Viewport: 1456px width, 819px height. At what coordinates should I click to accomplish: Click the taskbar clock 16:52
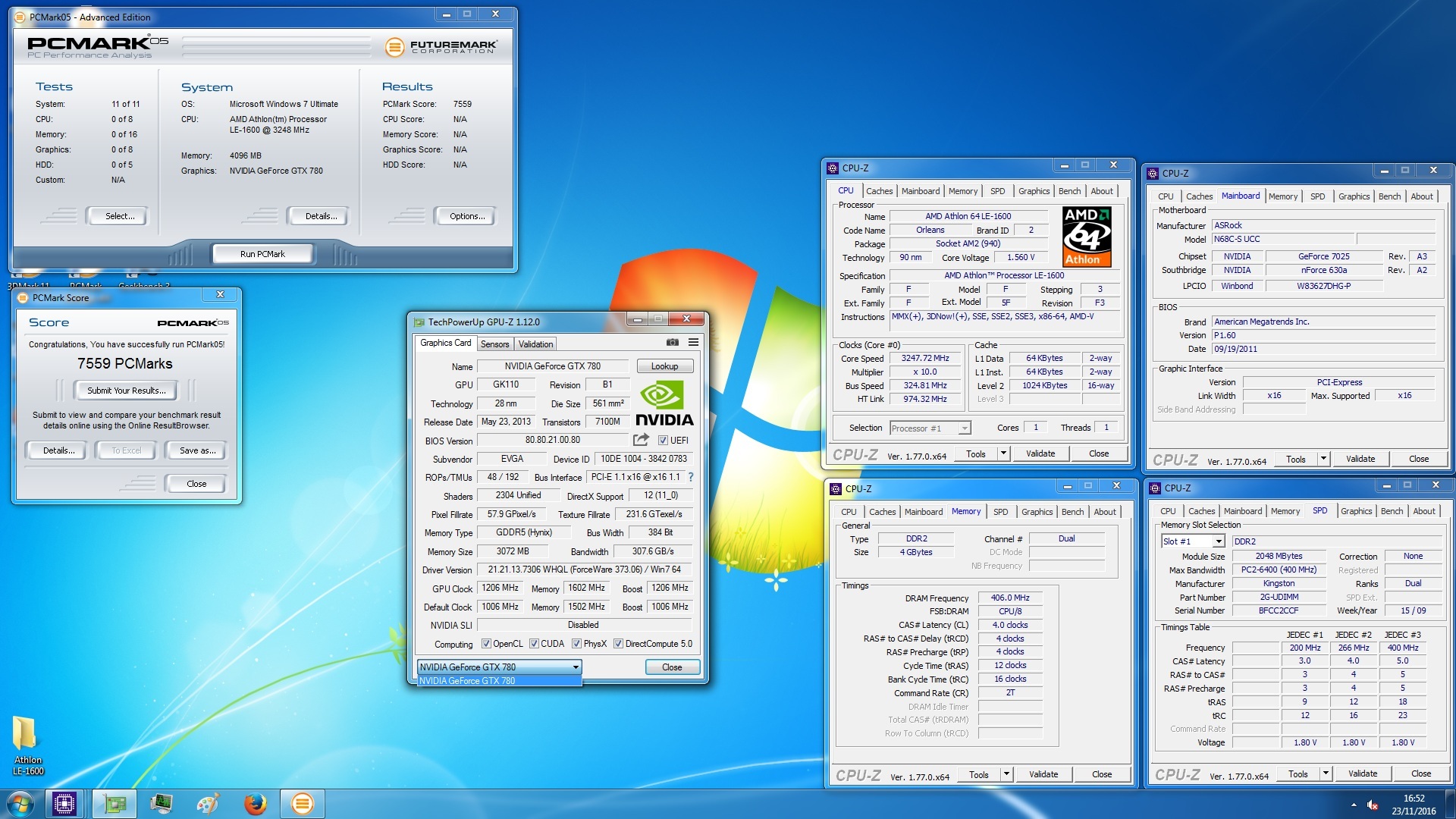click(1414, 799)
